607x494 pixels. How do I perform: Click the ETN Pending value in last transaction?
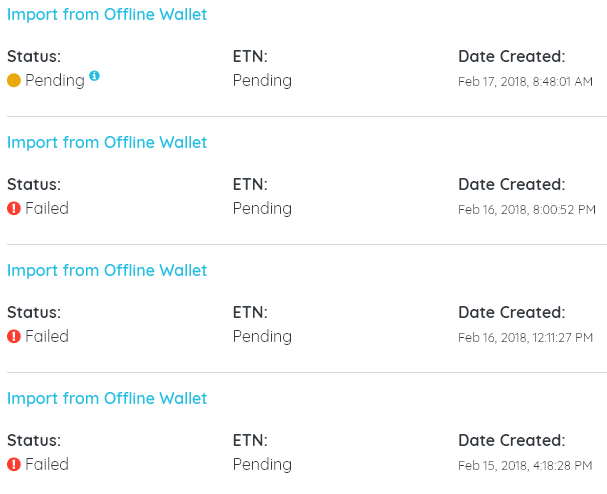[262, 465]
